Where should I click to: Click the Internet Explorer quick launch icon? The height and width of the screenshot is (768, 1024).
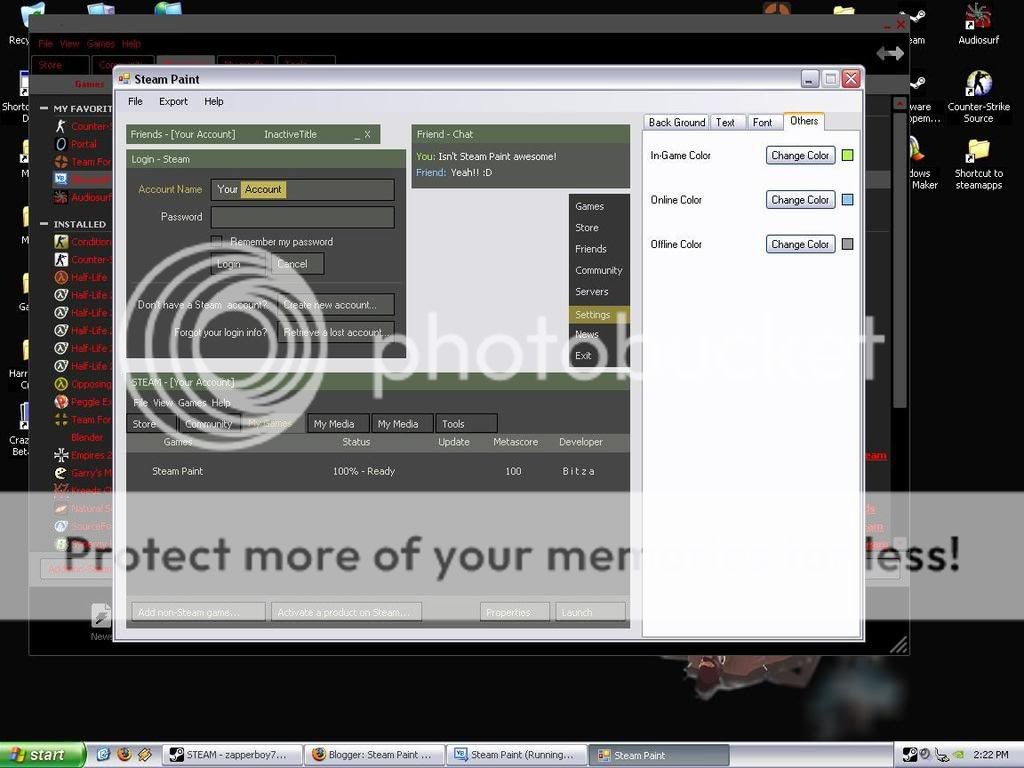point(103,755)
